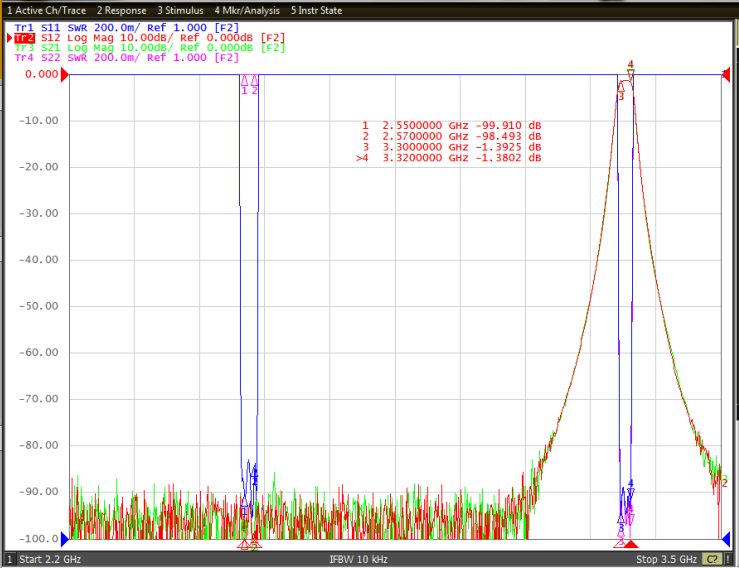Click the filled red stimulus marker 4 triangle on bottom axis

[x=631, y=544]
